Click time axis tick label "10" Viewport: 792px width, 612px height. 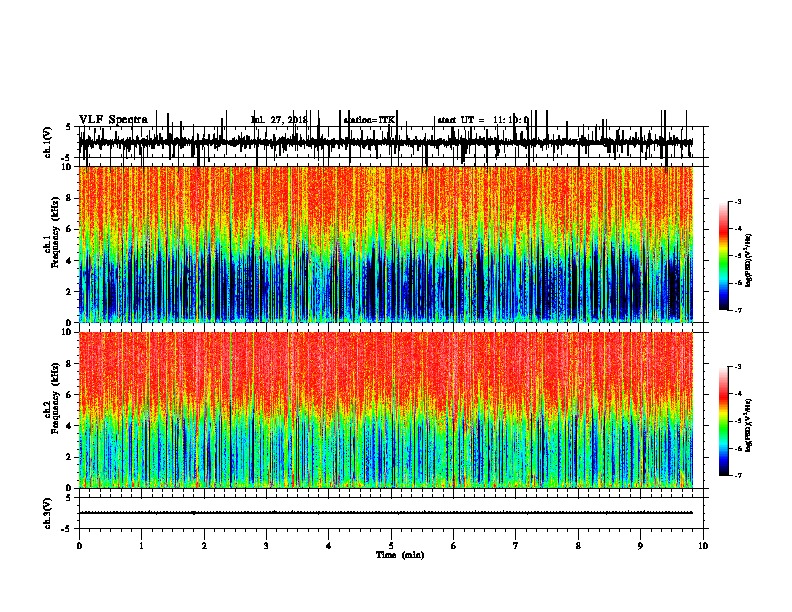point(703,546)
